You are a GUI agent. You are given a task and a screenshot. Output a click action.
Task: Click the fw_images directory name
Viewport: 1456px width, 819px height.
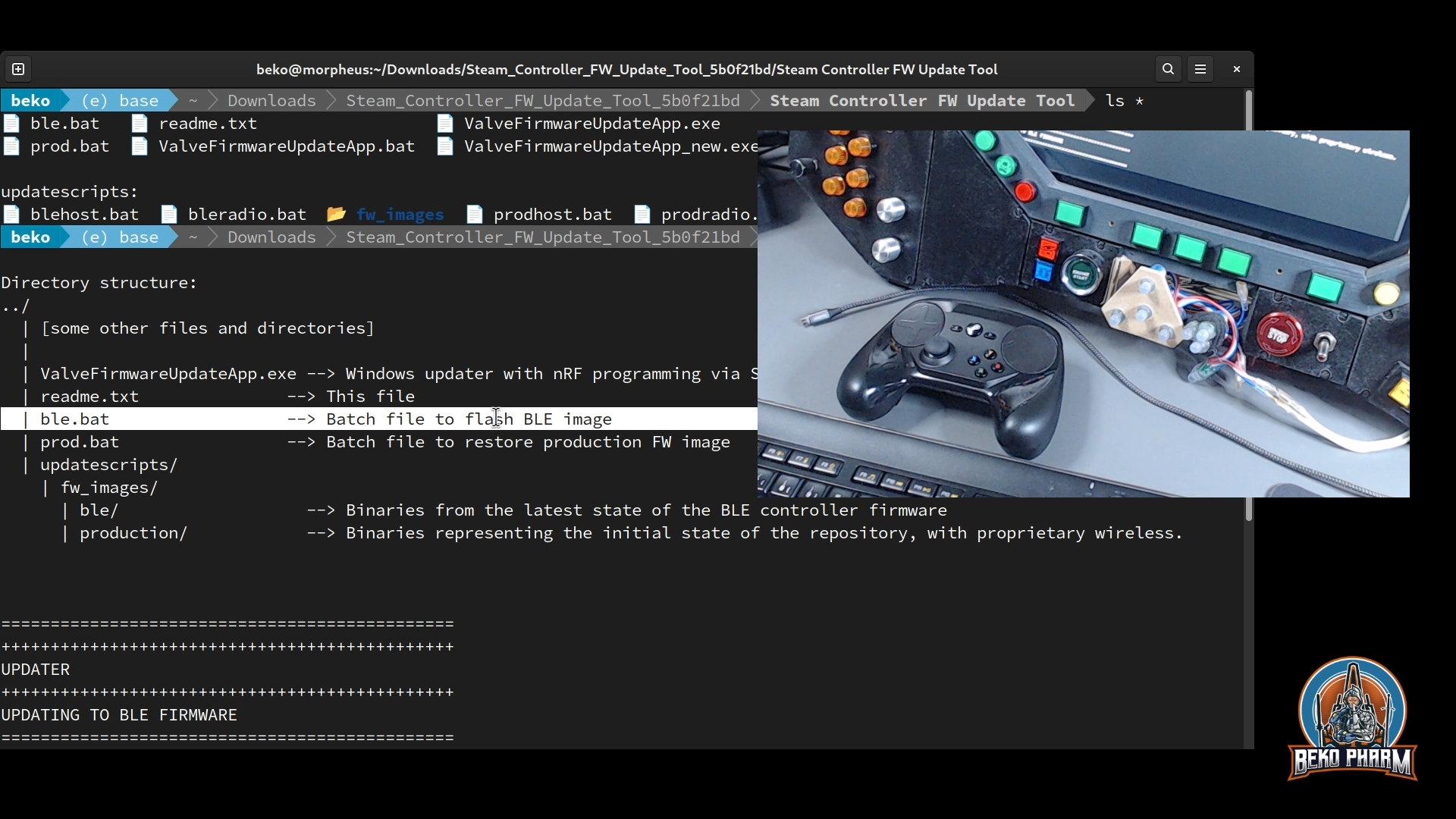[x=400, y=215]
